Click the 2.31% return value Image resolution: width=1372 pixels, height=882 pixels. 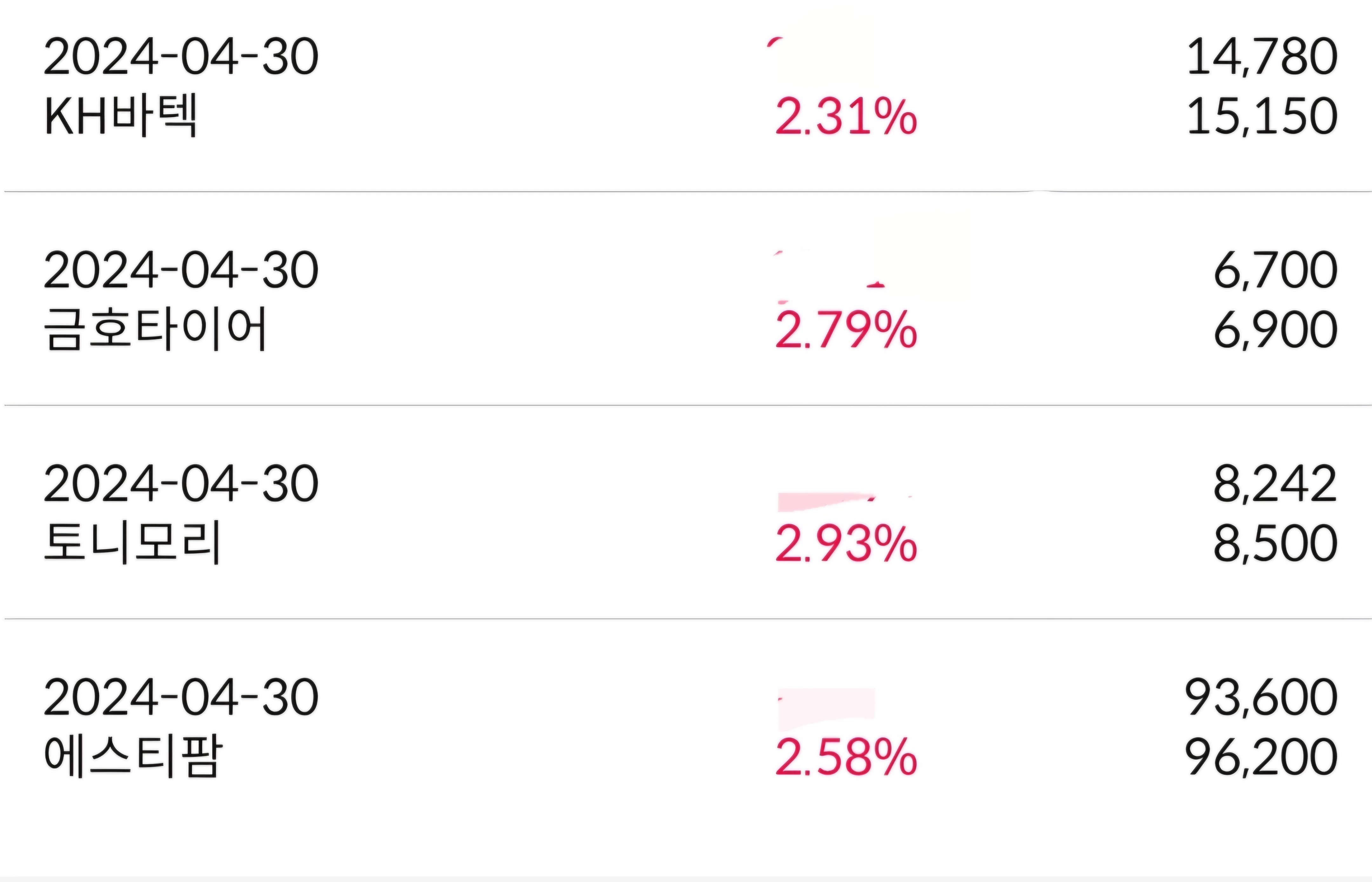point(846,118)
